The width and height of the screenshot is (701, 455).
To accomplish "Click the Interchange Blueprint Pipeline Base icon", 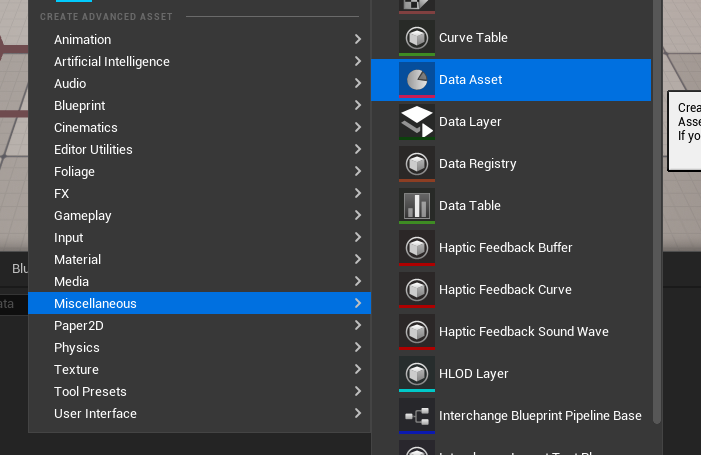I will [416, 416].
